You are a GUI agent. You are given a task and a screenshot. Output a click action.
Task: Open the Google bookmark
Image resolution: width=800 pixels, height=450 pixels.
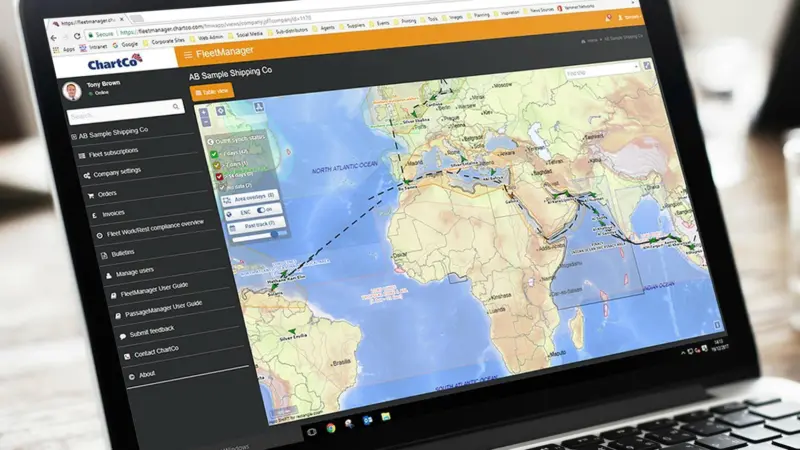tap(126, 44)
